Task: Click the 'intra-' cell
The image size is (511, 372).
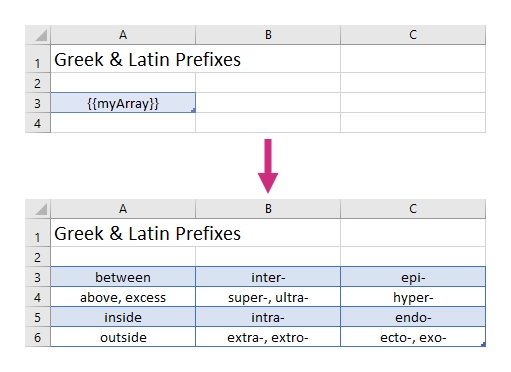Action: click(268, 317)
